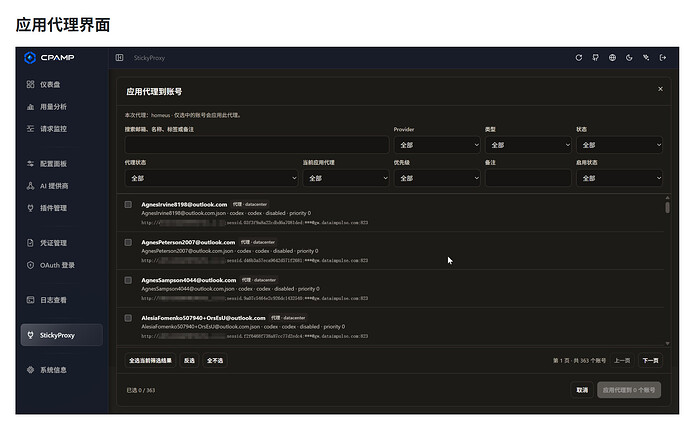Click the CPAMP logo icon
690x422 pixels.
tap(30, 58)
